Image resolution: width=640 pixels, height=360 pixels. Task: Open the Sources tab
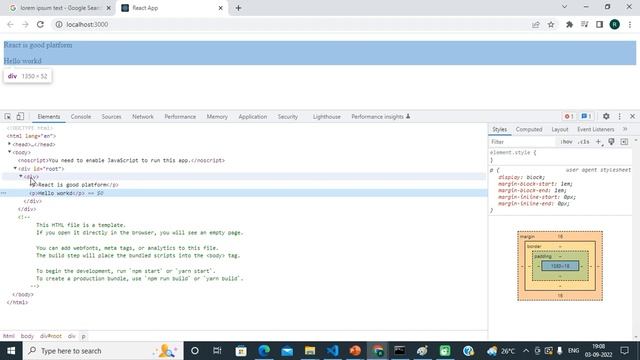(x=111, y=117)
